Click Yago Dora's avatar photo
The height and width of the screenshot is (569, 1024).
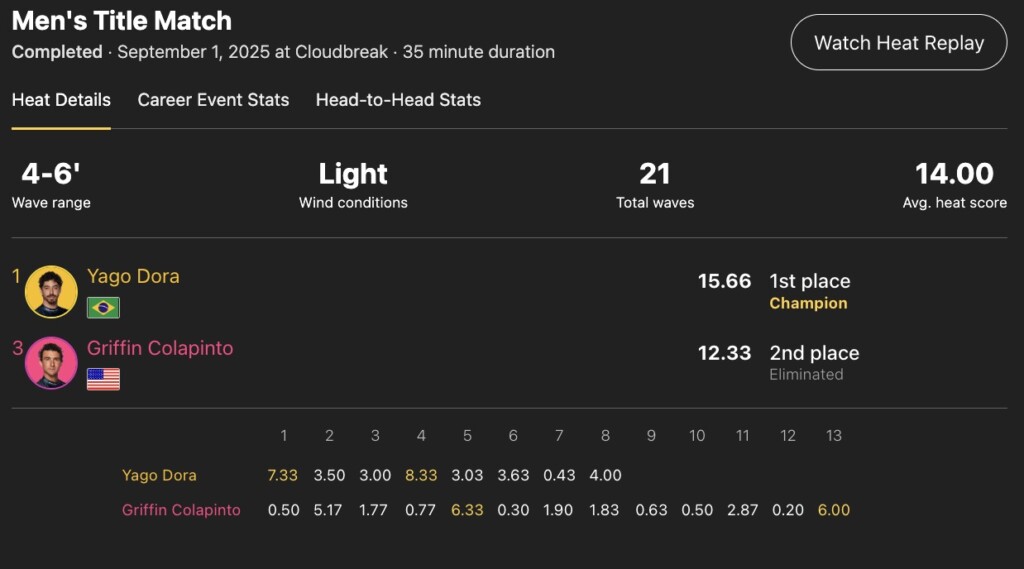51,291
